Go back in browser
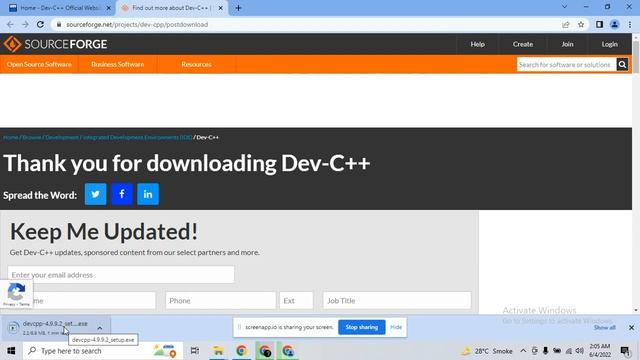 pos(10,24)
